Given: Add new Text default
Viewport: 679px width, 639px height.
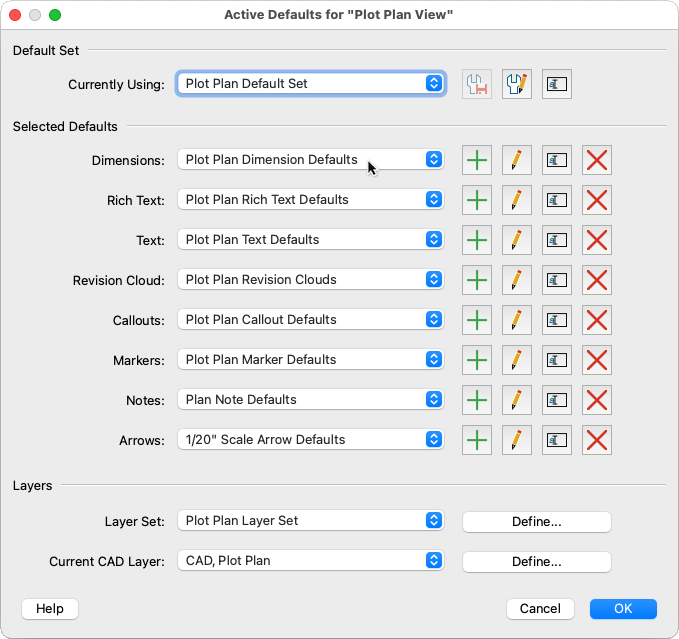Looking at the screenshot, I should [477, 240].
